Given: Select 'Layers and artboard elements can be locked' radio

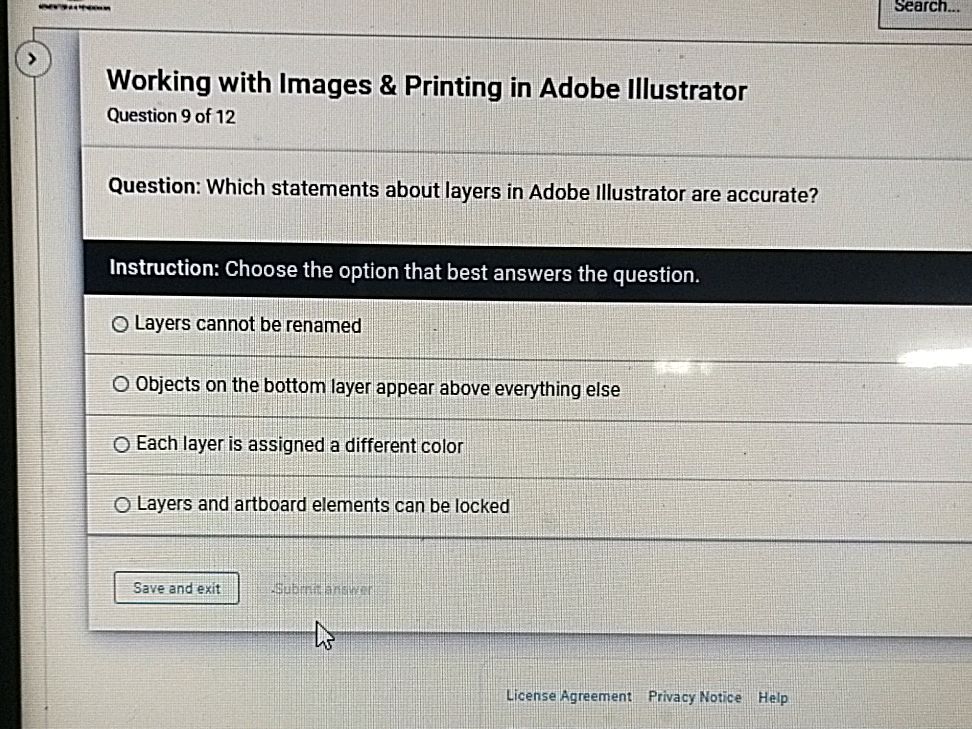Looking at the screenshot, I should point(122,505).
